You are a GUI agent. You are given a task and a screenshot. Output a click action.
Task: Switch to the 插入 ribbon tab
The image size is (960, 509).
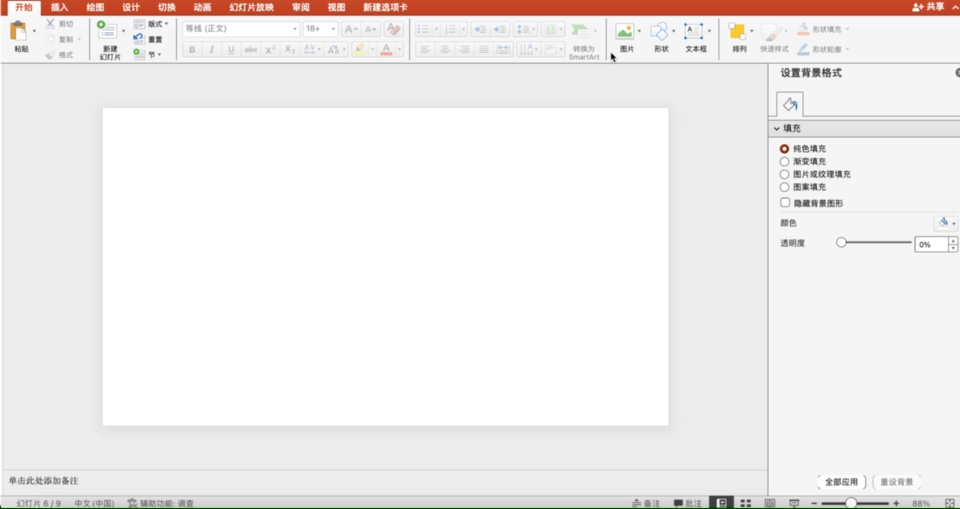click(60, 7)
